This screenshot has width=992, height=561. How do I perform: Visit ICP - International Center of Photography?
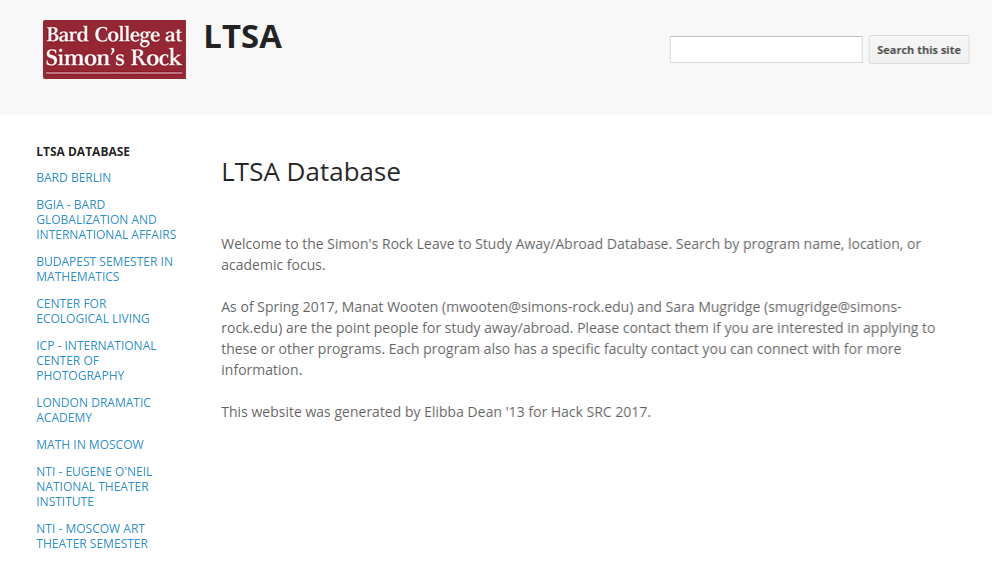pos(96,361)
